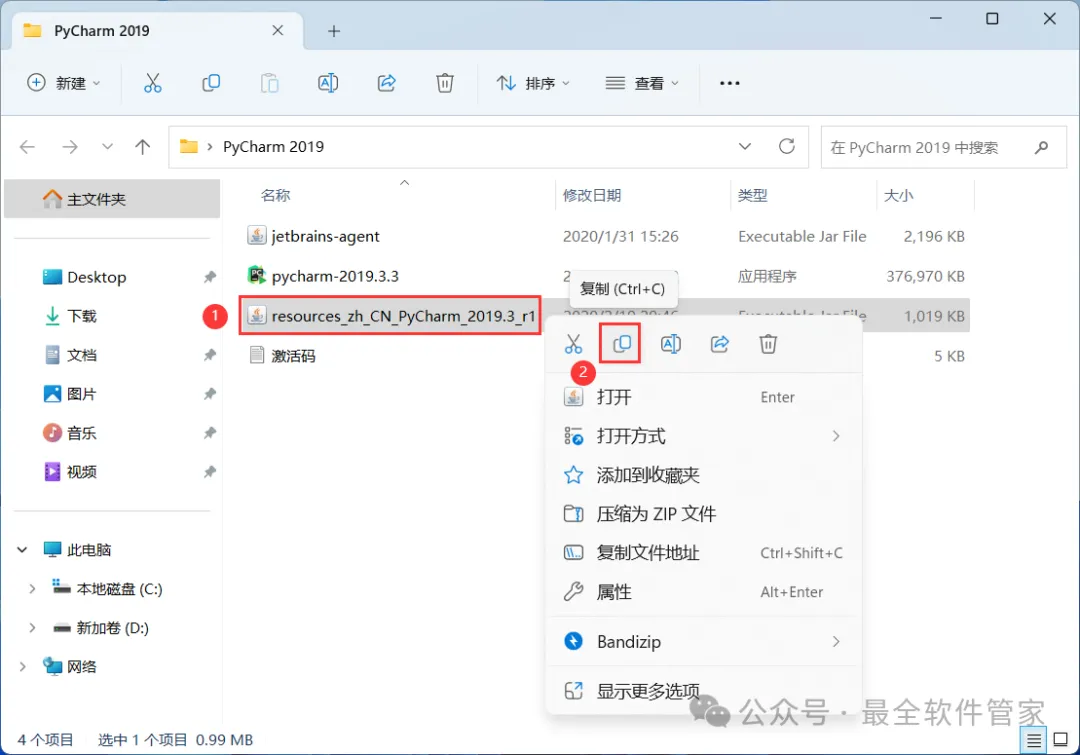1080x755 pixels.
Task: Click the search magnifier icon
Action: click(1041, 147)
